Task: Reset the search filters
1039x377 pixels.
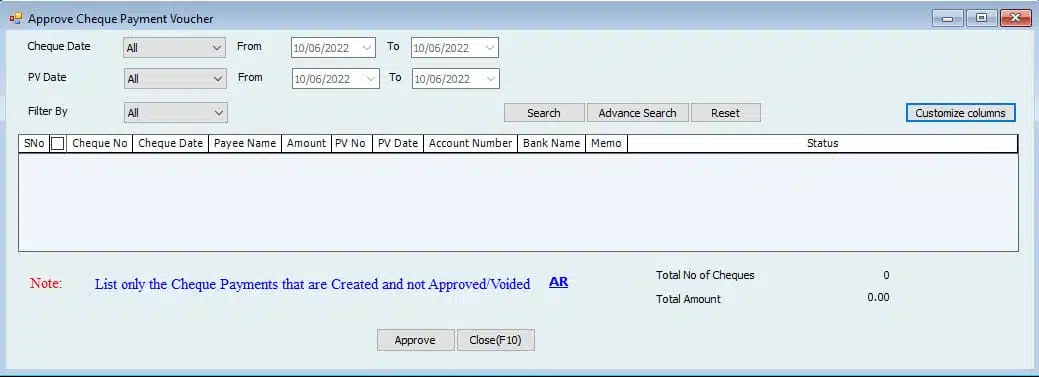Action: (726, 113)
